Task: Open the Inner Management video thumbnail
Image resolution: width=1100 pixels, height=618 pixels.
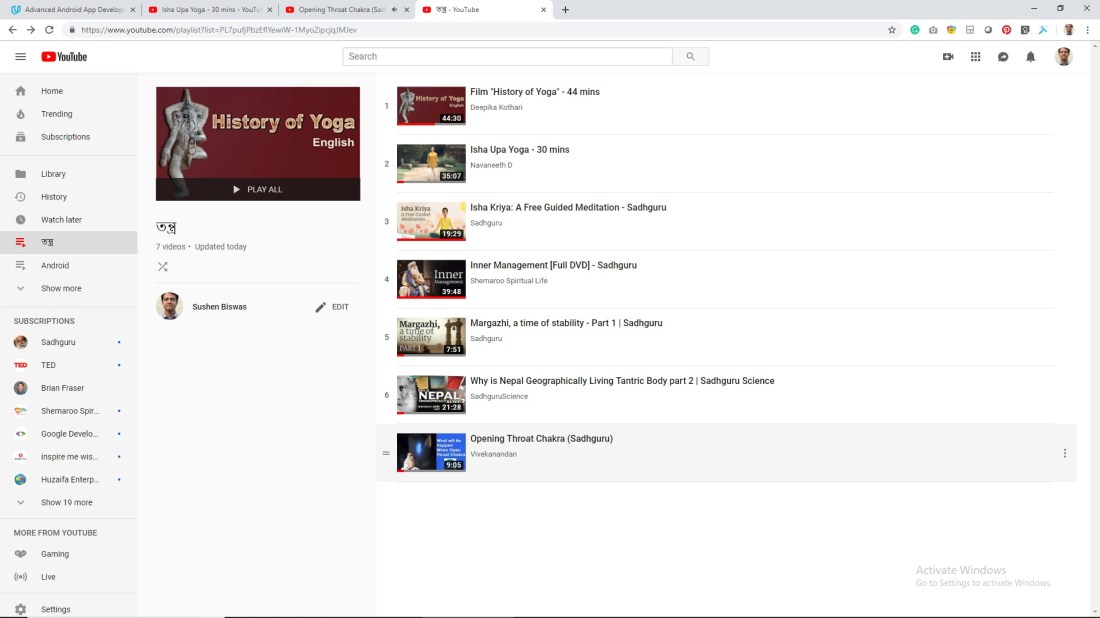Action: [x=431, y=280]
